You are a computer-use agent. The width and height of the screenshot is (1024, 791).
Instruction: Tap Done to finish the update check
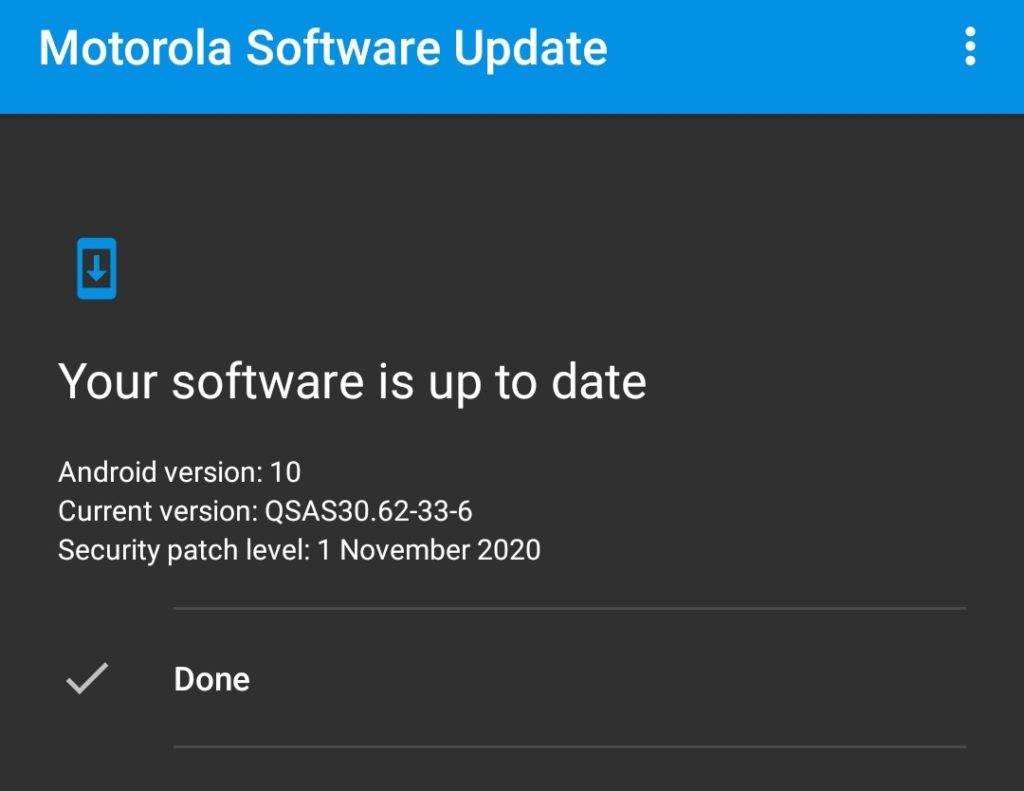click(211, 678)
